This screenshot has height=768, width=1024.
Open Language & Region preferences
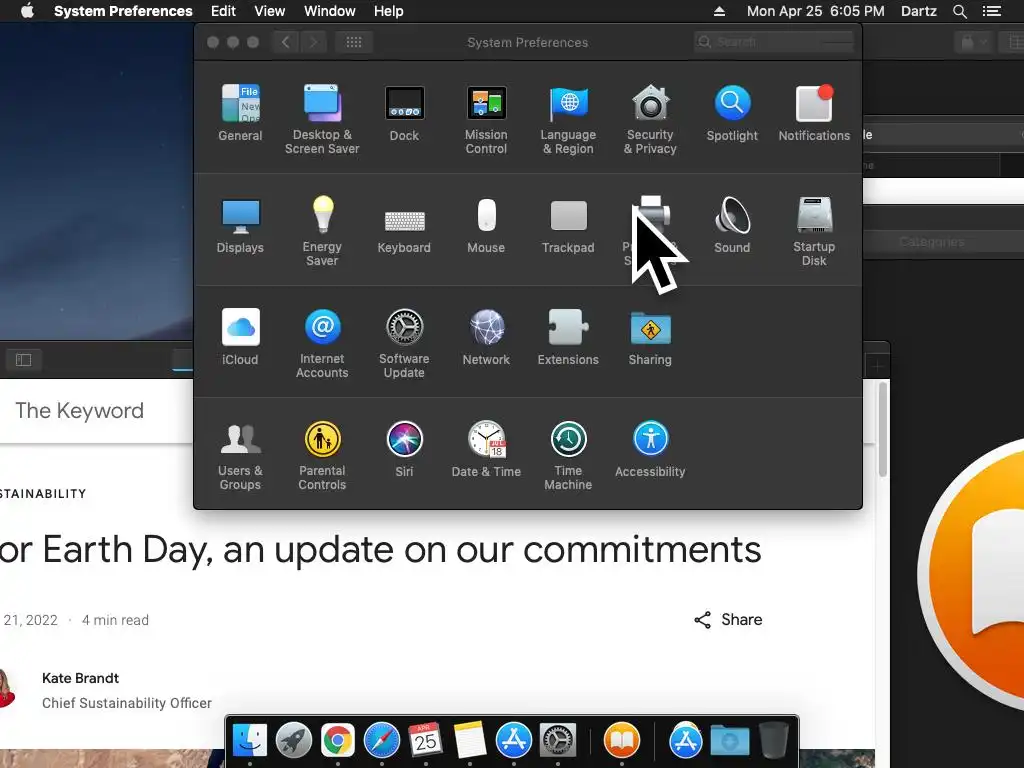pos(568,120)
